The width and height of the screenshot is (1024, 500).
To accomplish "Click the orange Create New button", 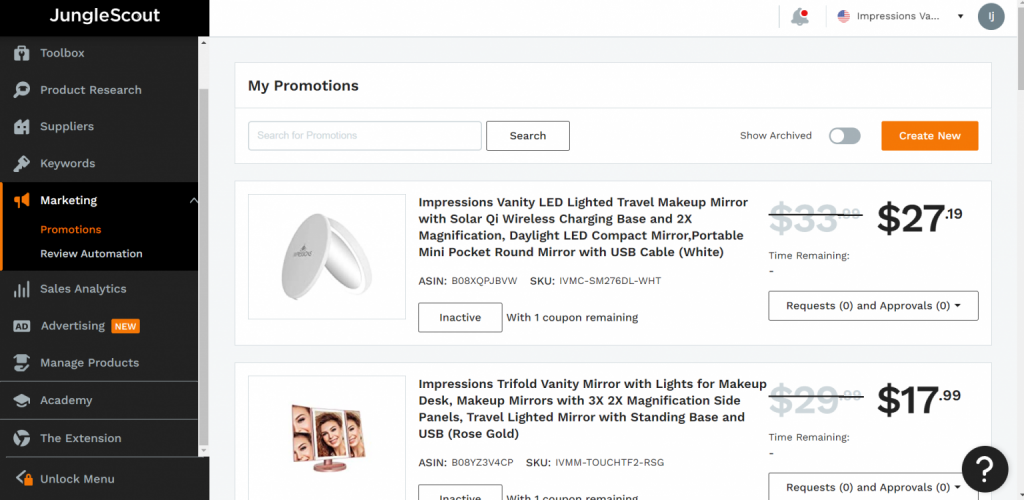I will coord(929,136).
